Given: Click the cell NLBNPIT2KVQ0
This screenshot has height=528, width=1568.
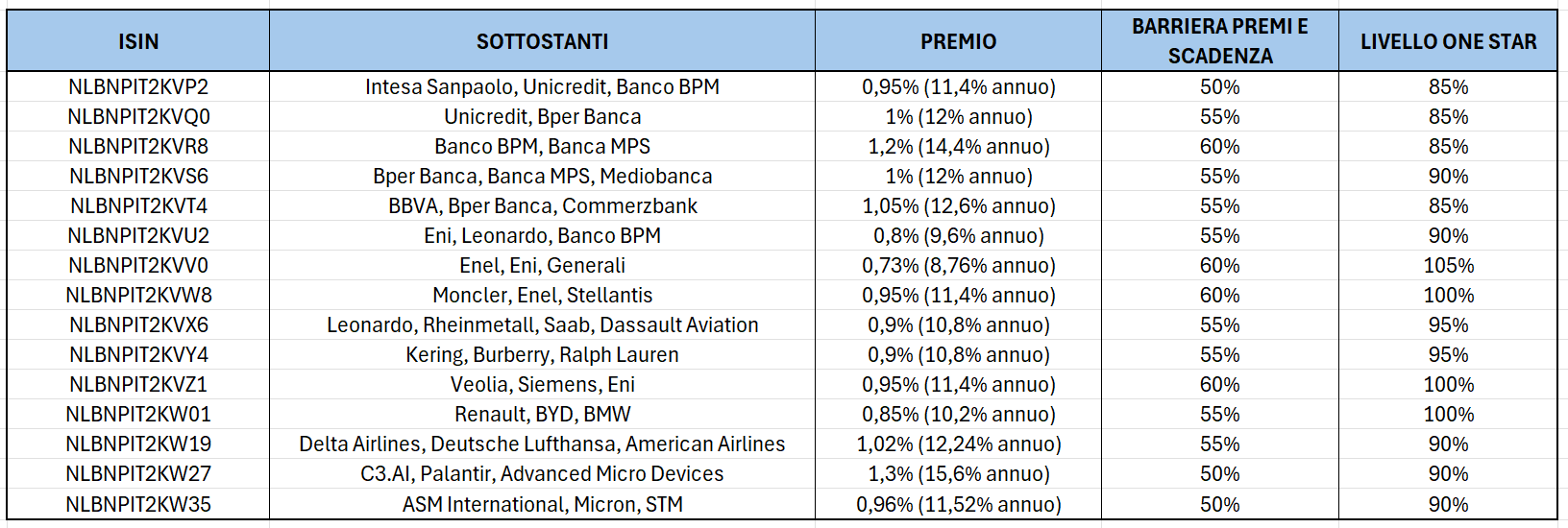Looking at the screenshot, I should 138,116.
